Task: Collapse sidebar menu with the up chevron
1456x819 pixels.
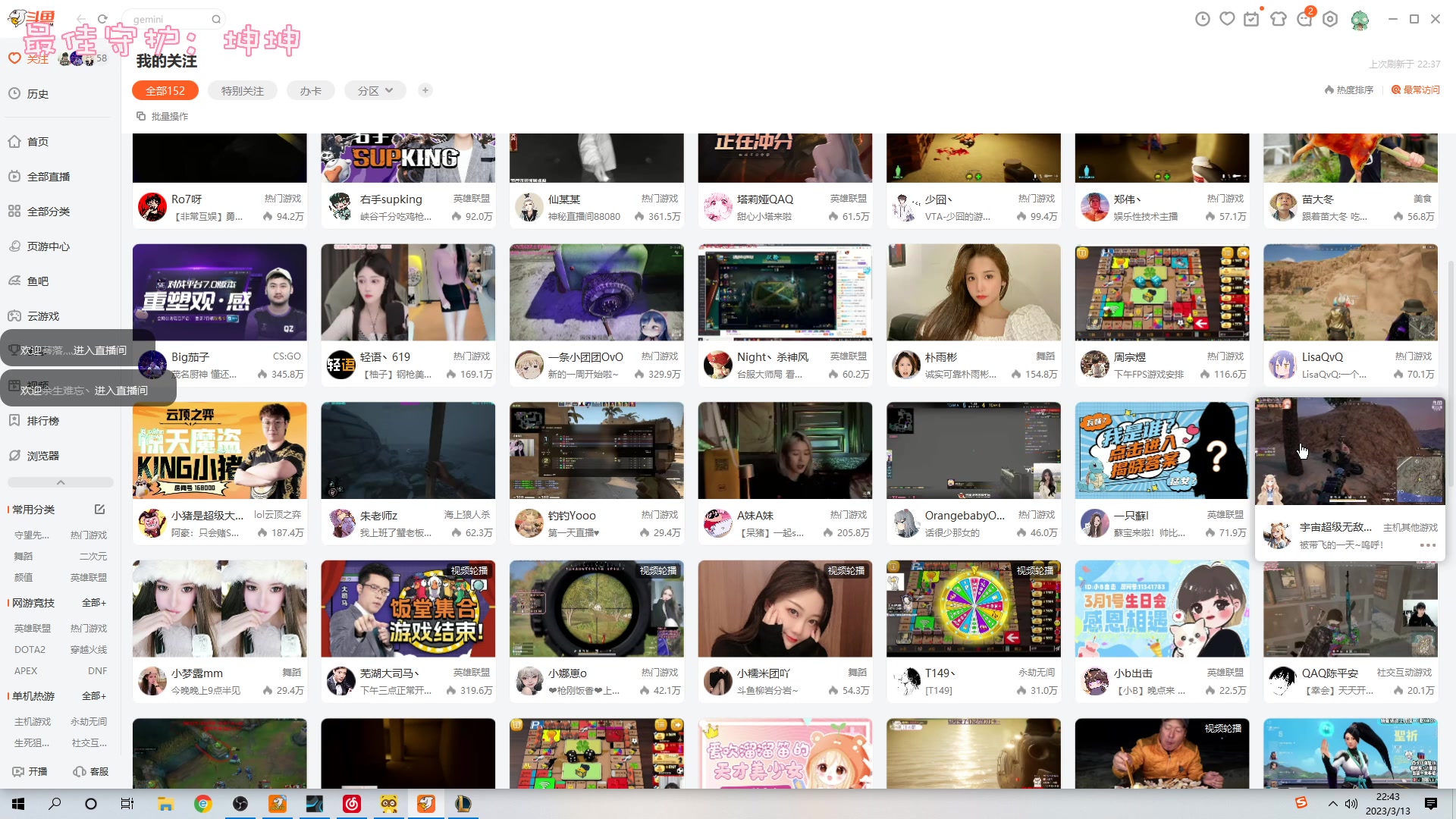Action: click(x=61, y=482)
